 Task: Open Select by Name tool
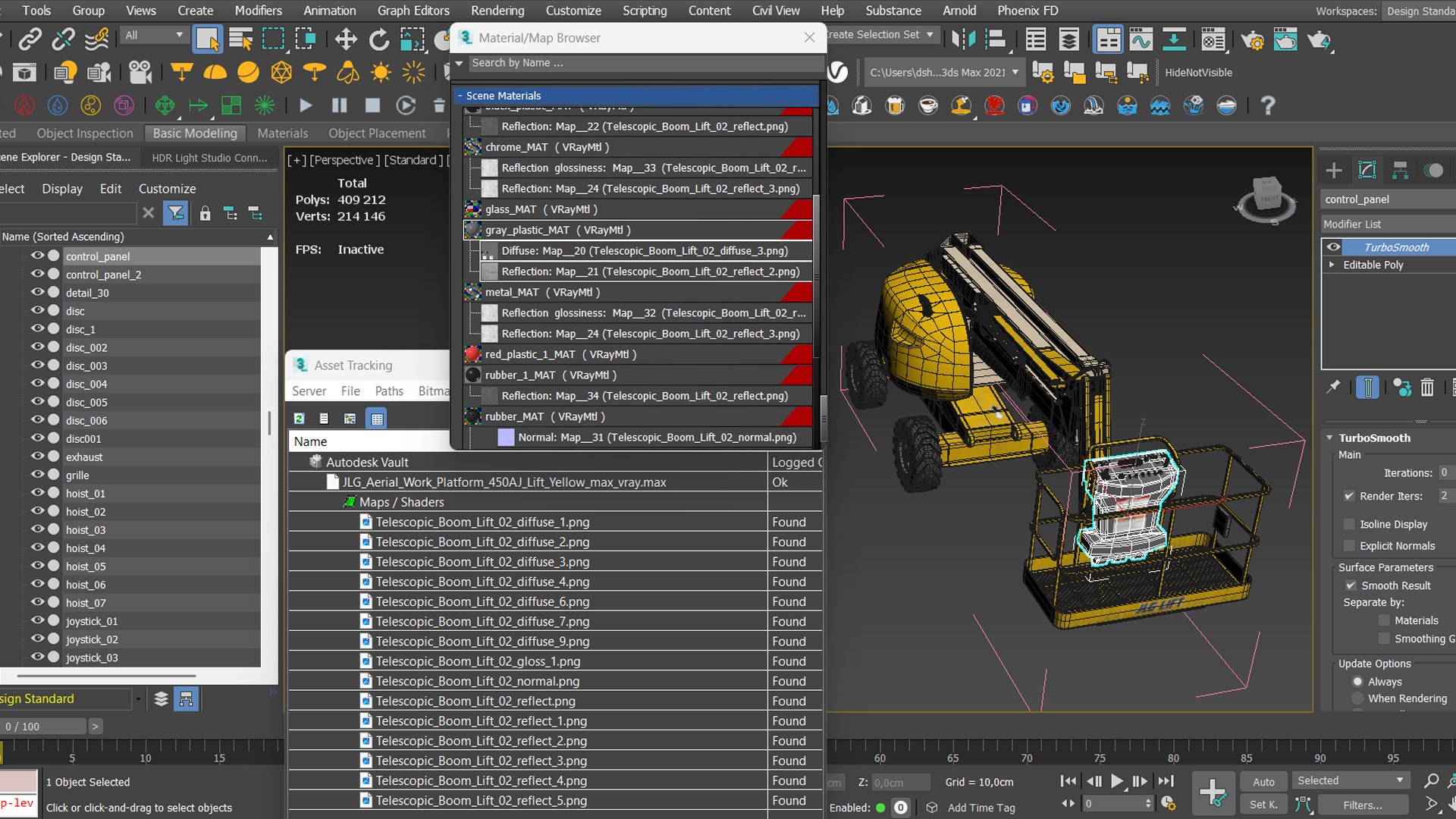pyautogui.click(x=240, y=39)
